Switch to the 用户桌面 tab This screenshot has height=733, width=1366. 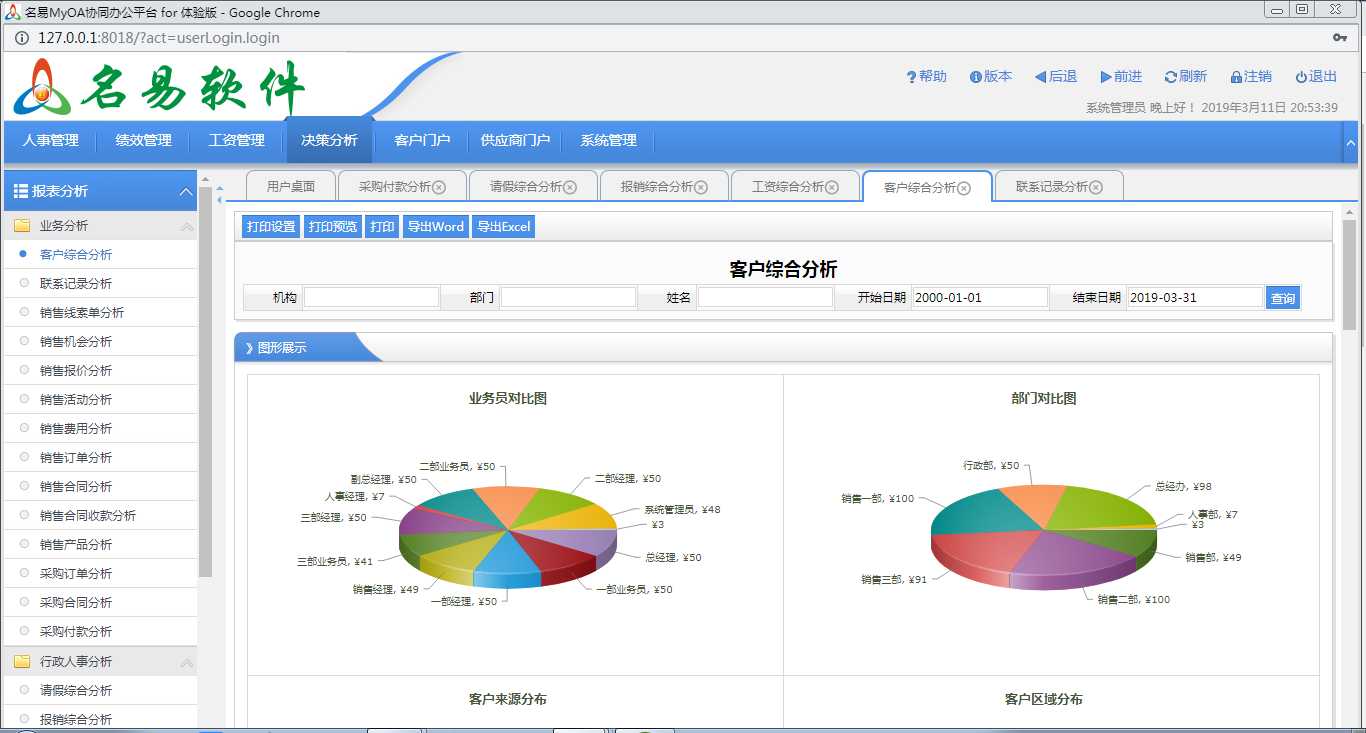291,187
